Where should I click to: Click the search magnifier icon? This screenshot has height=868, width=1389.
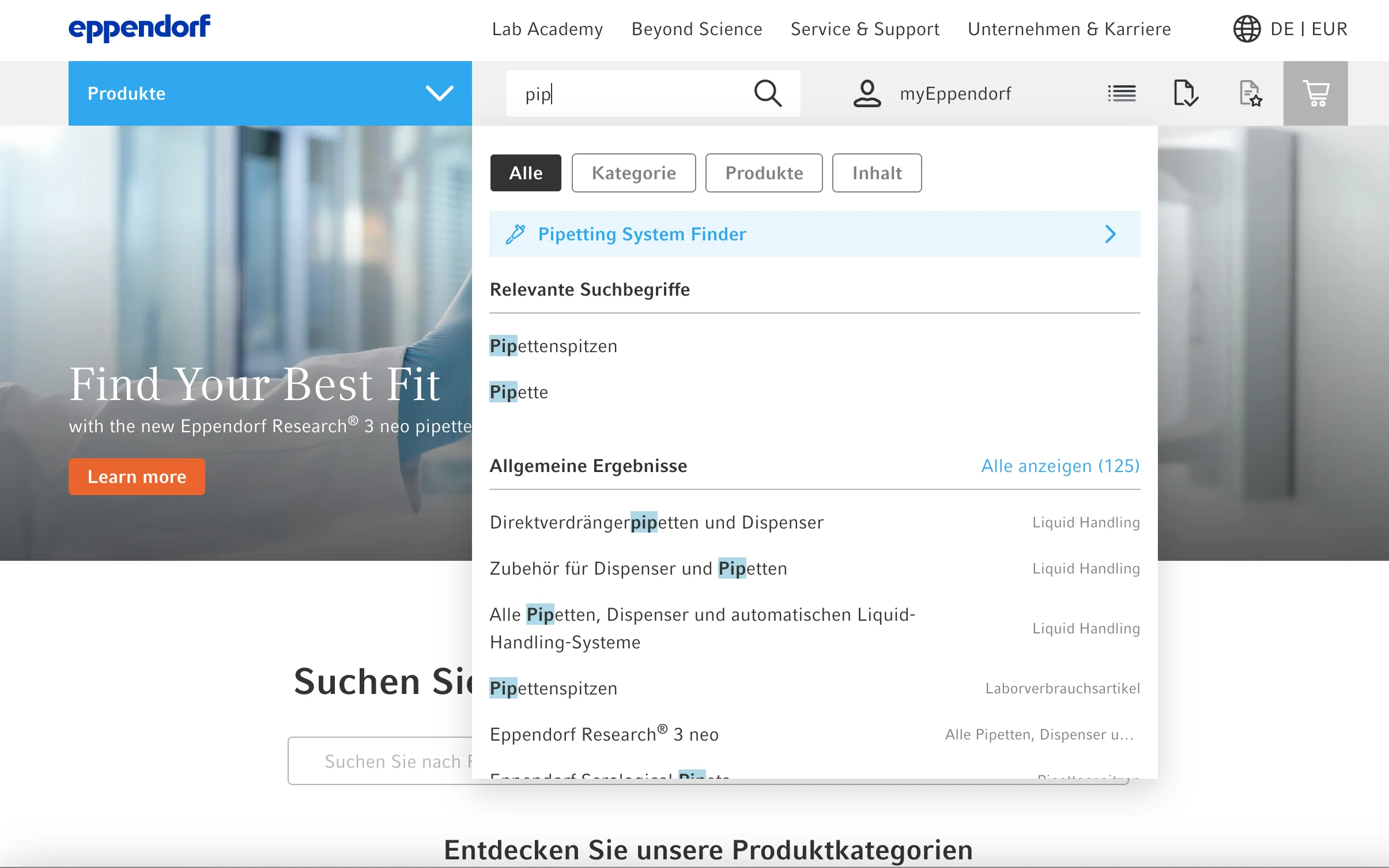768,93
